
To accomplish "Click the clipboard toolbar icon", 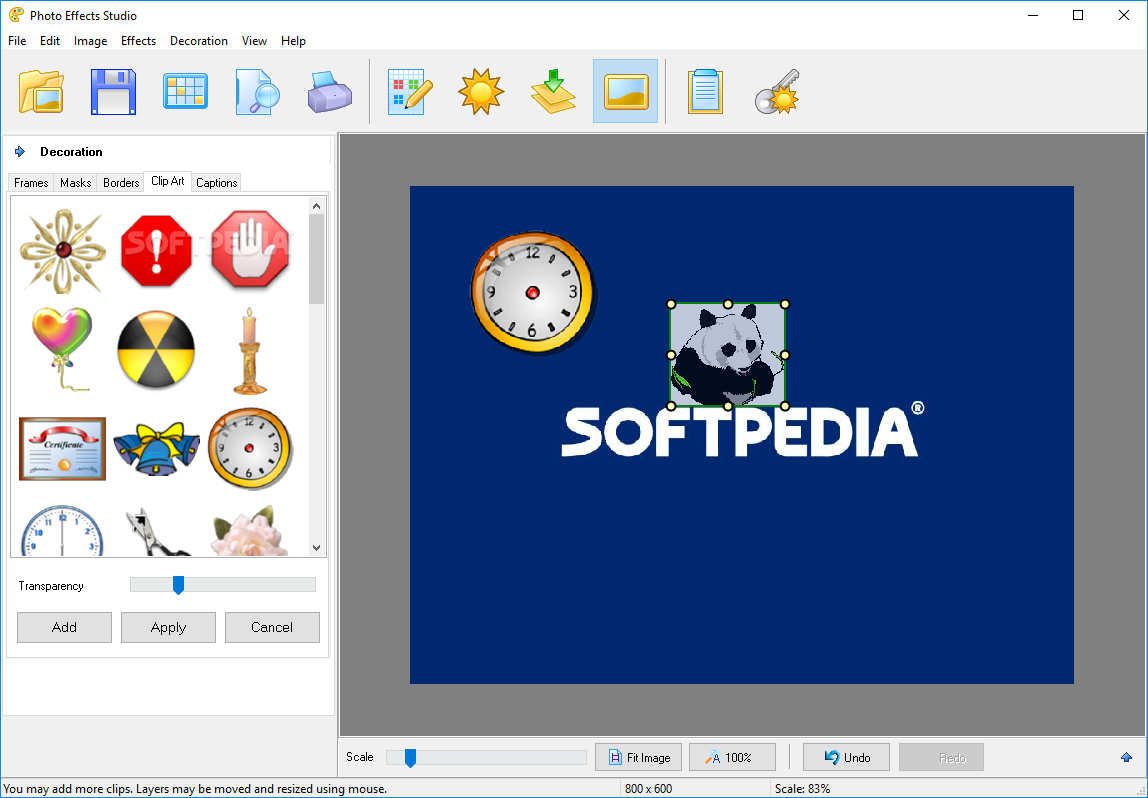I will [705, 92].
